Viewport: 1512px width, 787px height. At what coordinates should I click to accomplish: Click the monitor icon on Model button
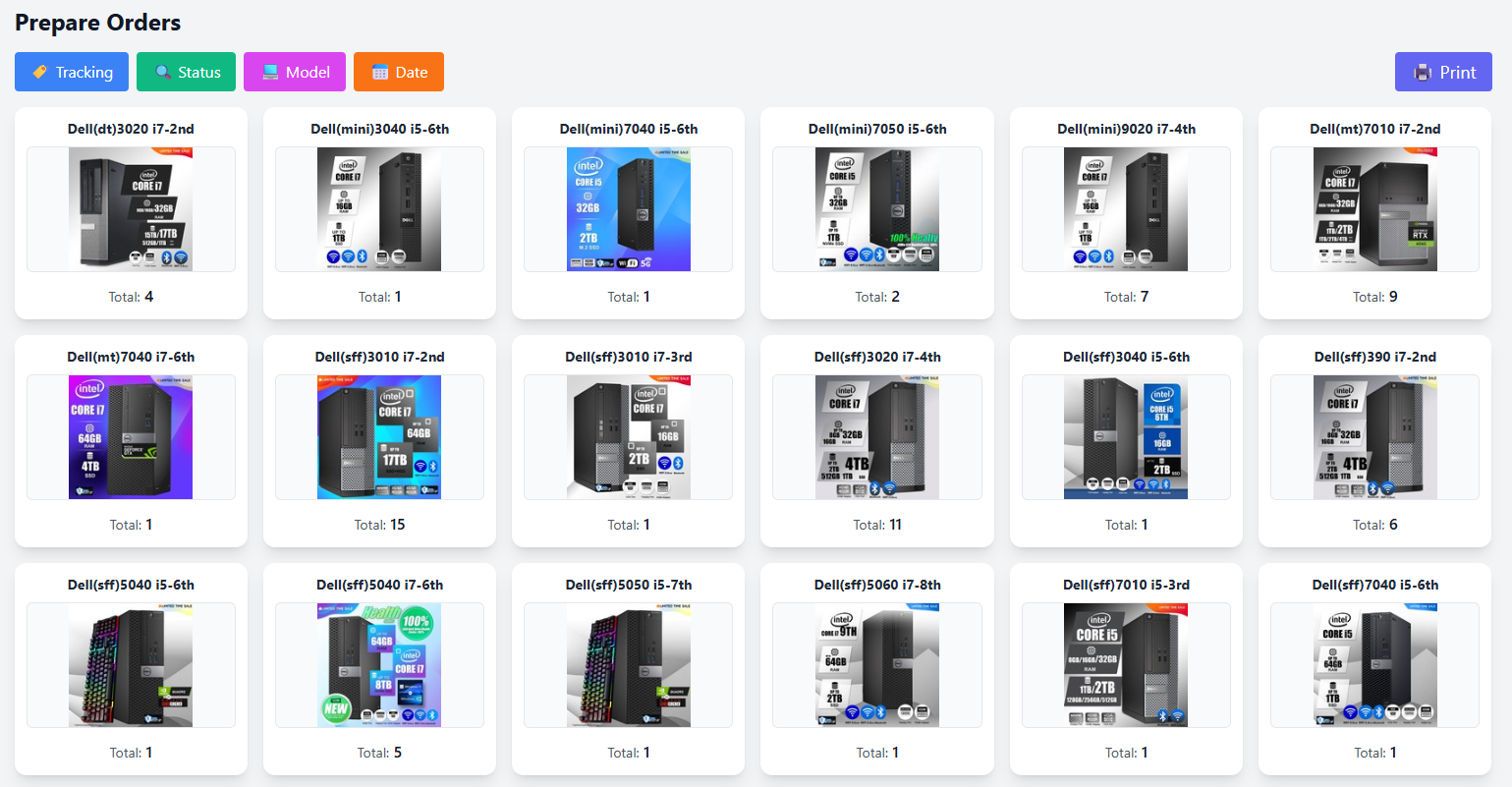tap(268, 71)
